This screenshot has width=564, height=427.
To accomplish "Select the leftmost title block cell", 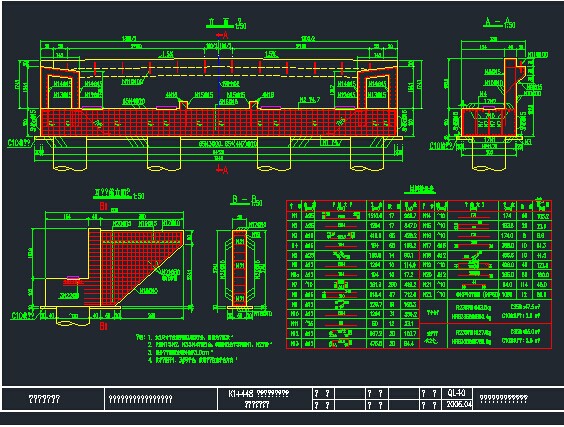I will (x=53, y=399).
